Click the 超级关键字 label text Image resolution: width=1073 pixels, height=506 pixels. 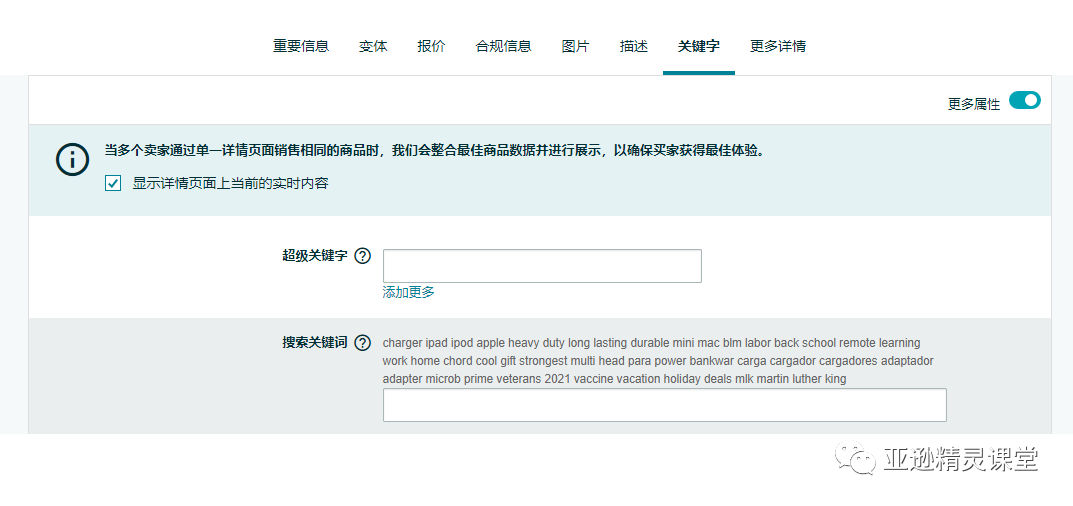click(315, 256)
